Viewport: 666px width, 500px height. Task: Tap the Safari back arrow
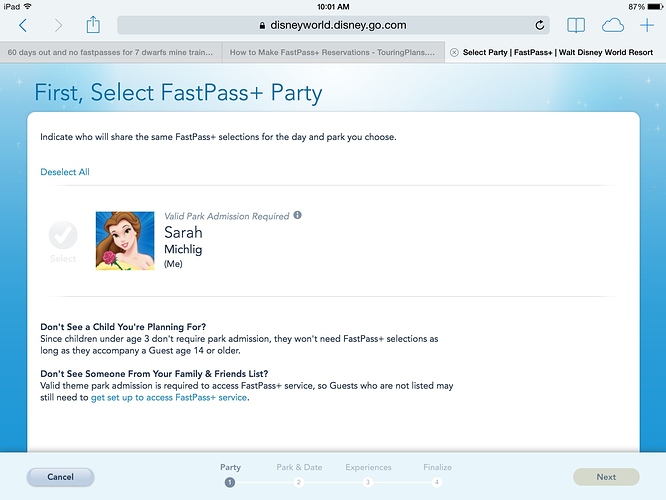pos(23,25)
